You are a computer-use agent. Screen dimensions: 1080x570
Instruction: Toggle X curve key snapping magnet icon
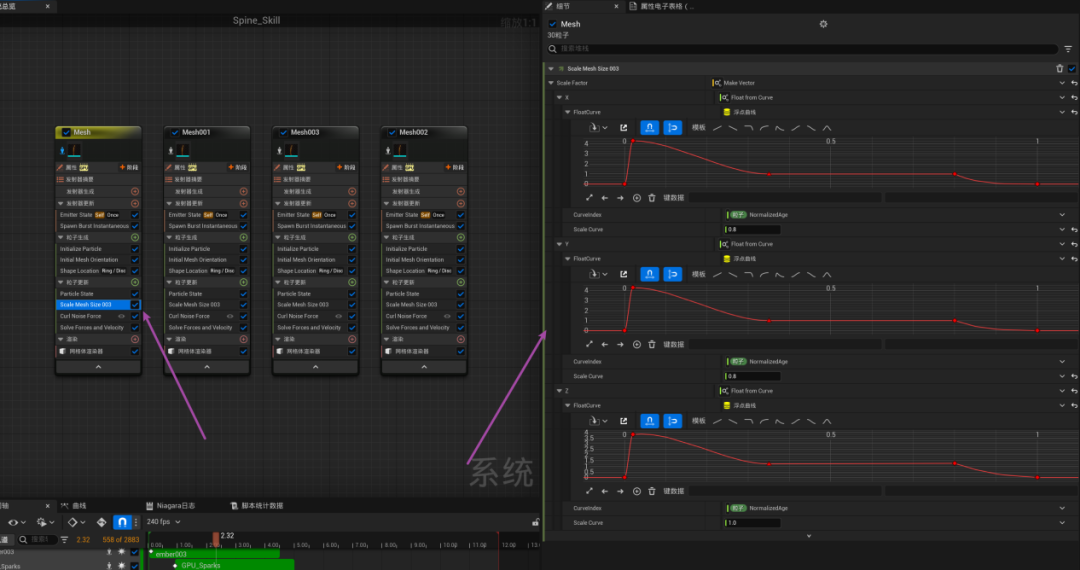(x=650, y=127)
